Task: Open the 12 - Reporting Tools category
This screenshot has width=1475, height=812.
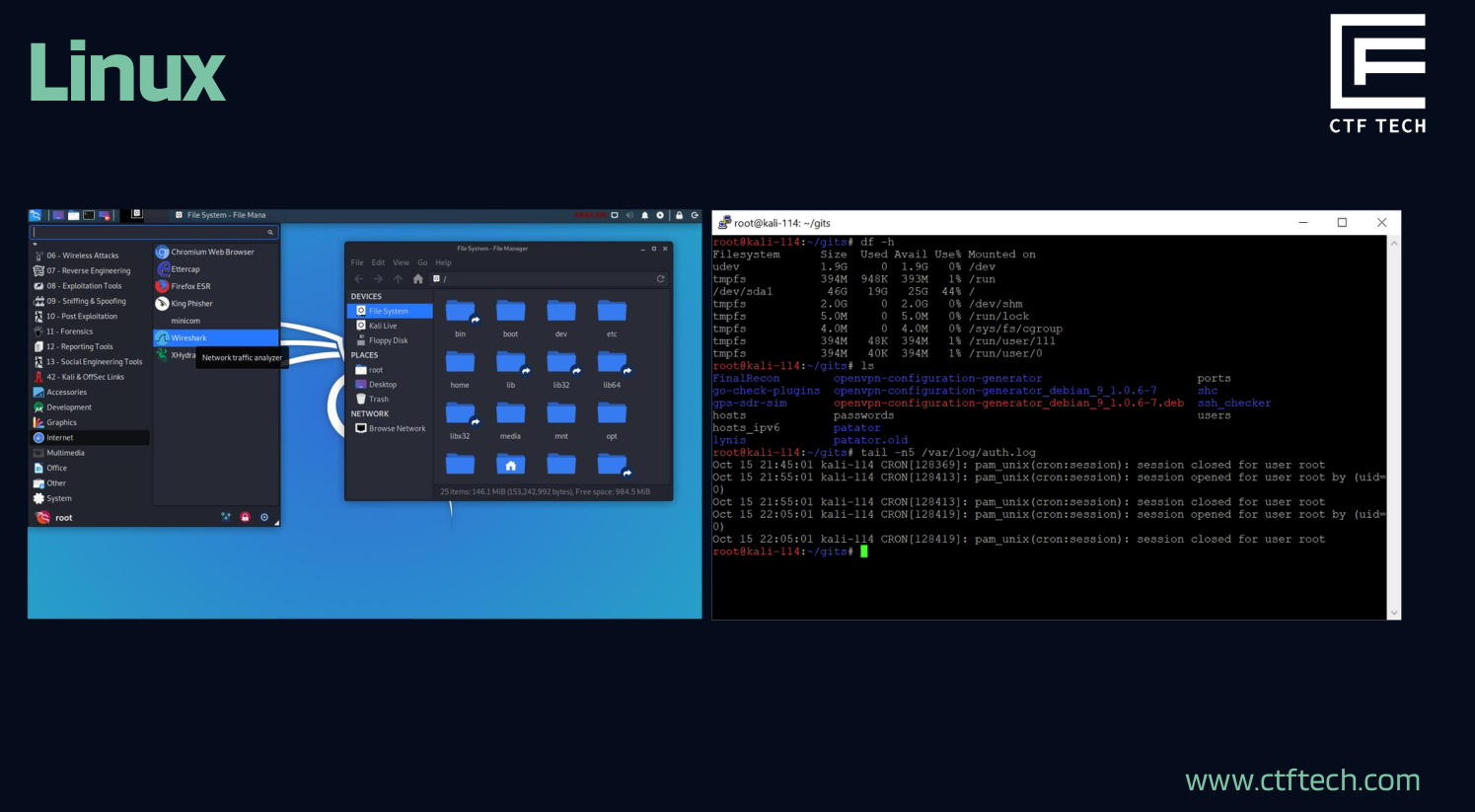Action: (73, 346)
